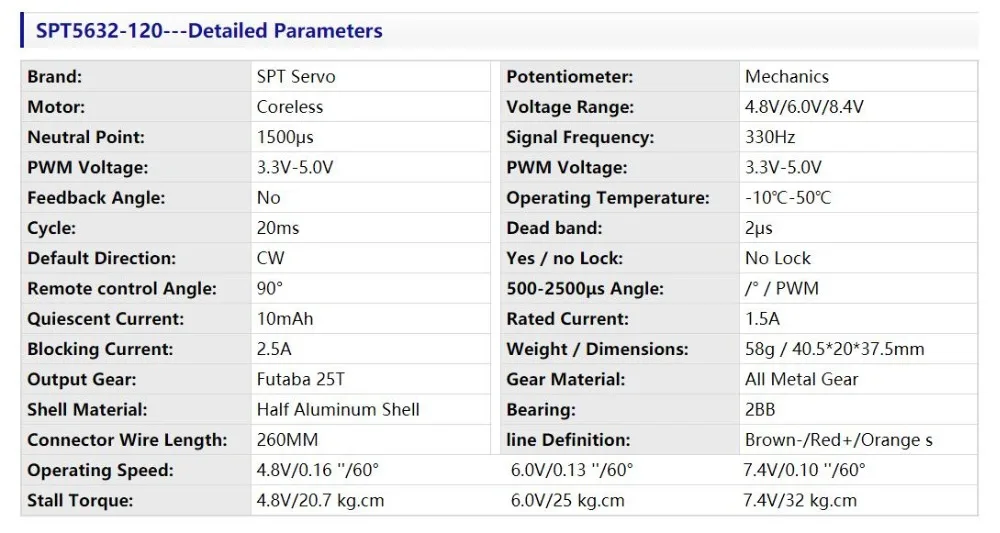
Task: Click the Feedback Angle value No
Action: point(268,198)
